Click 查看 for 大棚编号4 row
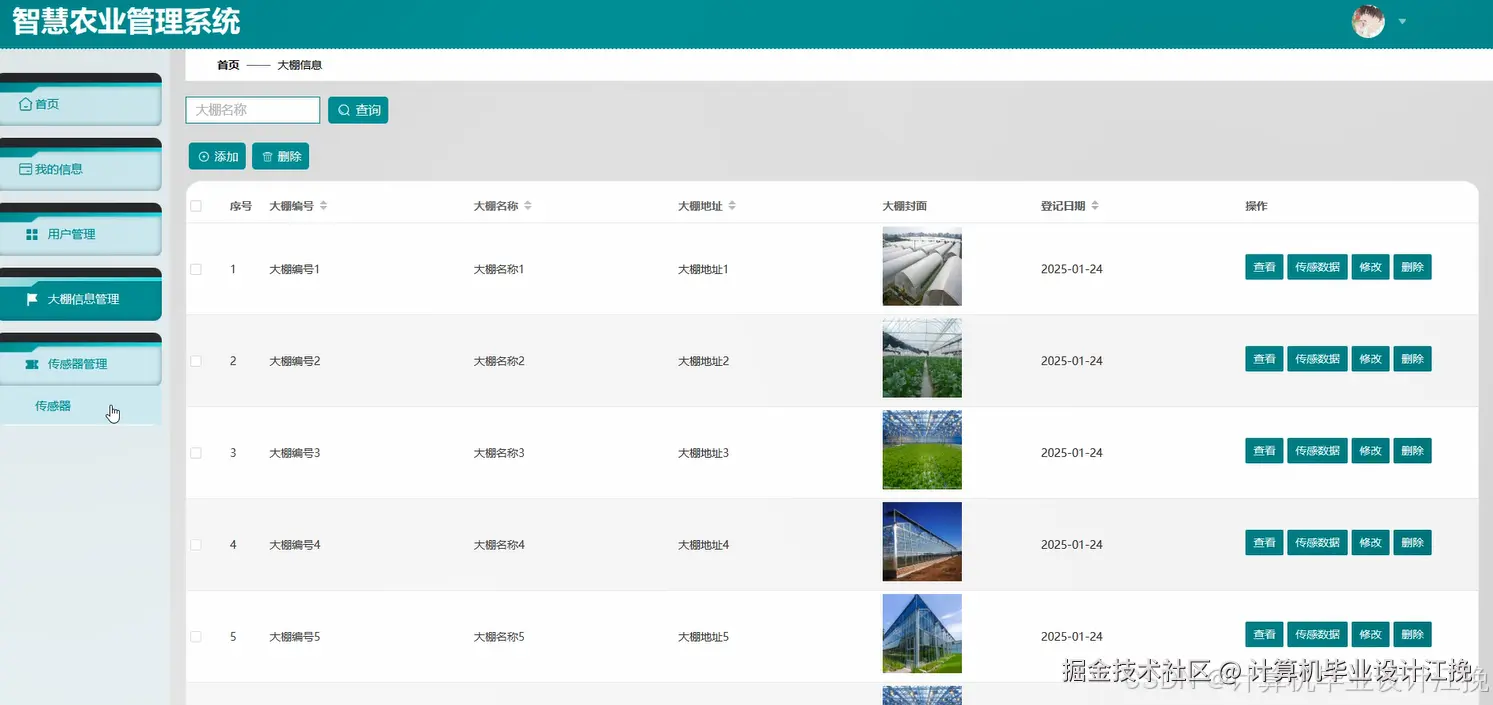The image size is (1493, 705). tap(1264, 543)
